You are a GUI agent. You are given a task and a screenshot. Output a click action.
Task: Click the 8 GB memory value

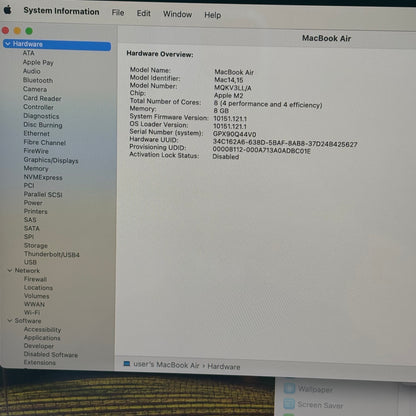point(221,111)
